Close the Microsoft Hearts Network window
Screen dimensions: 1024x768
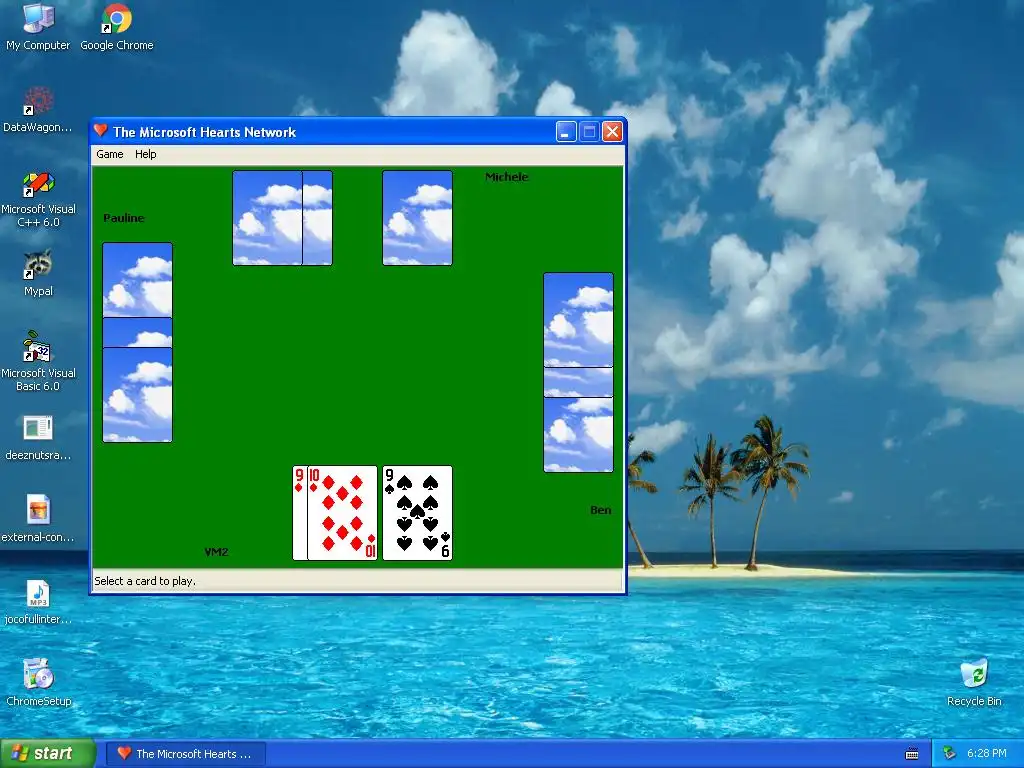pyautogui.click(x=612, y=132)
